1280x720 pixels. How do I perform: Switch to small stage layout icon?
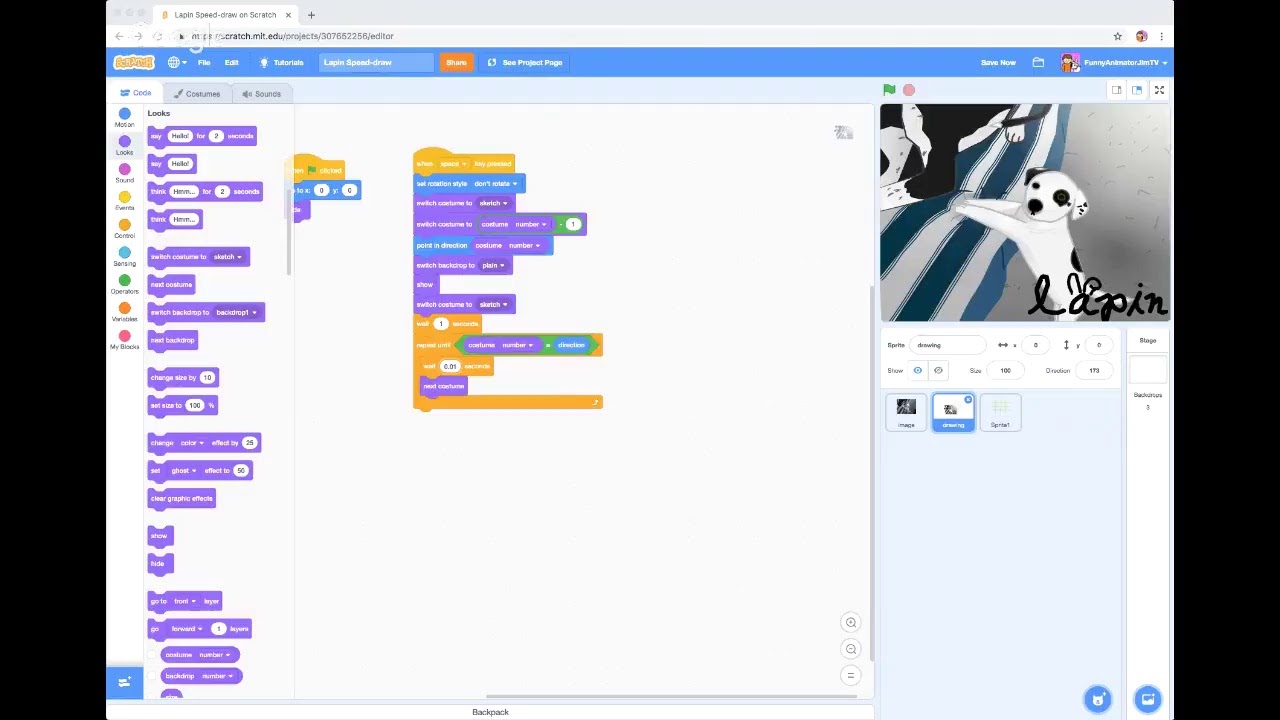[1116, 90]
